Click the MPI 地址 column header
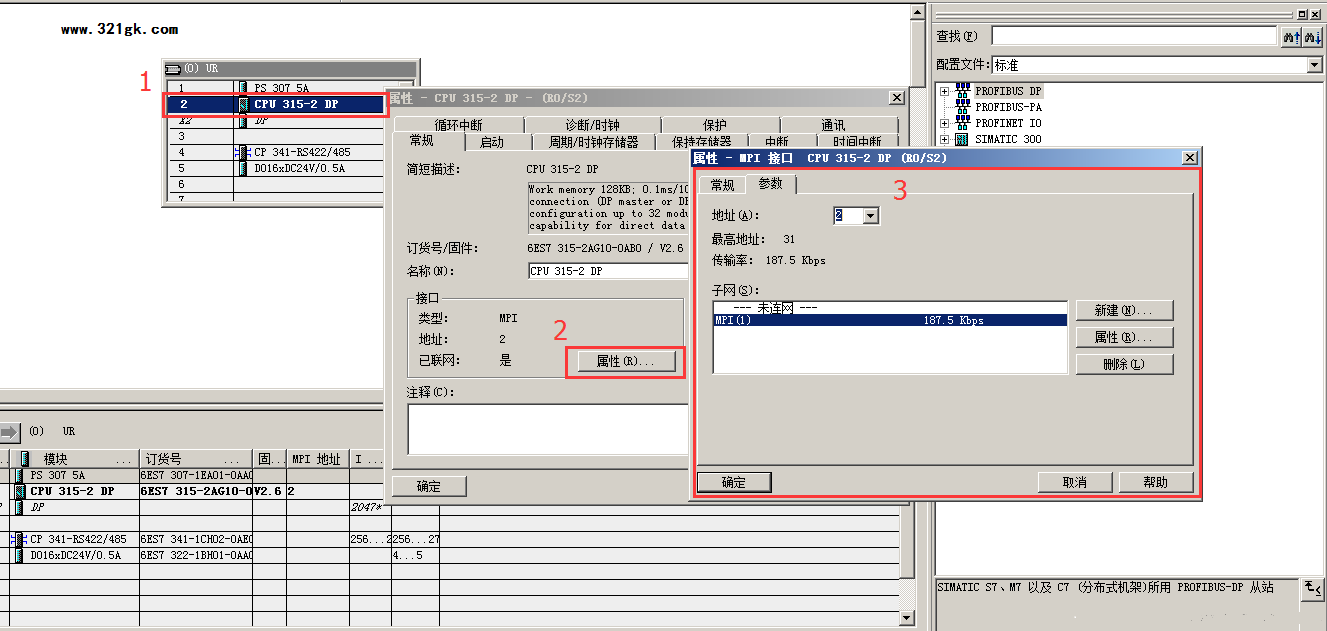1327x631 pixels. (318, 459)
